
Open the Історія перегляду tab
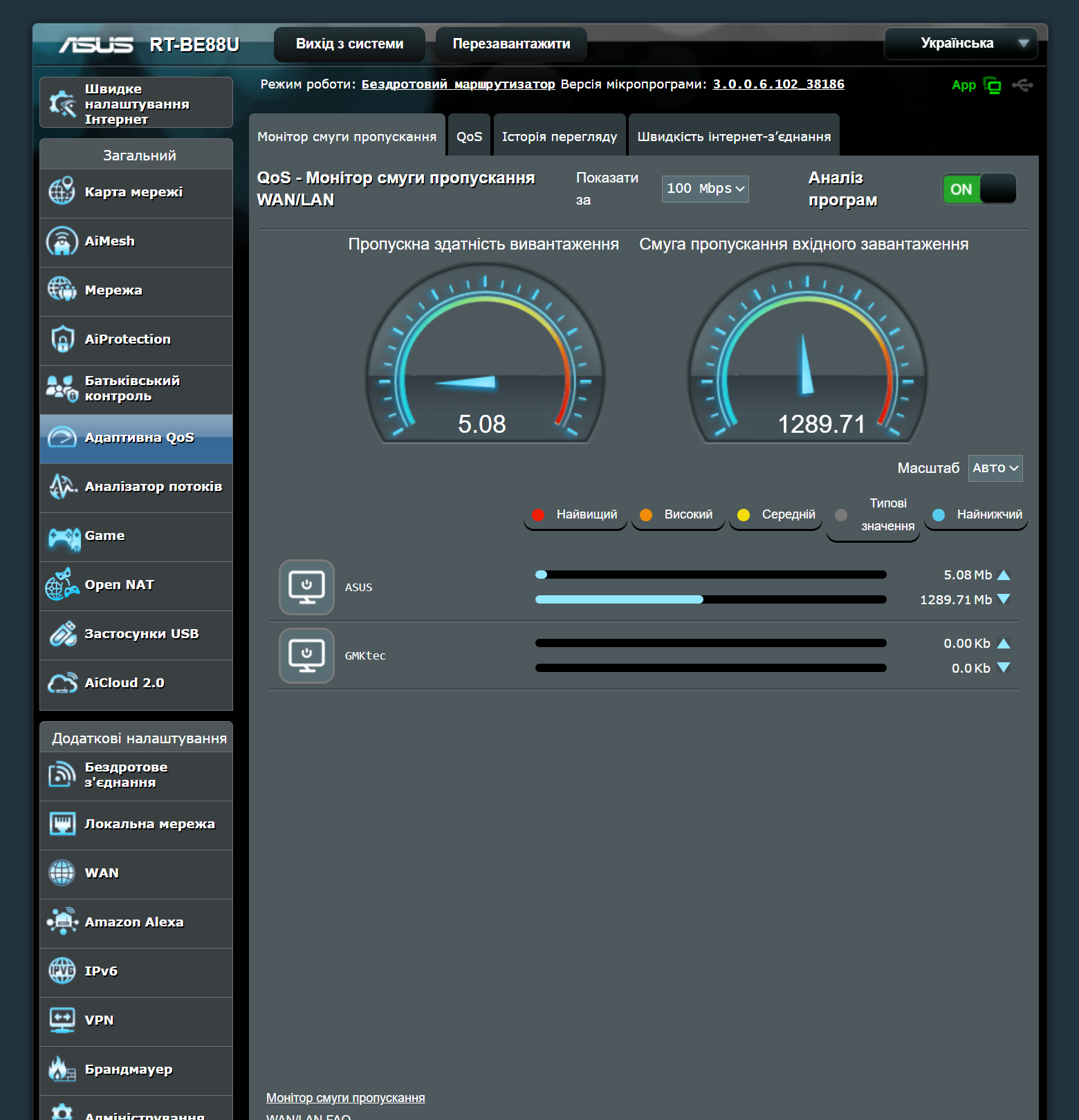559,136
